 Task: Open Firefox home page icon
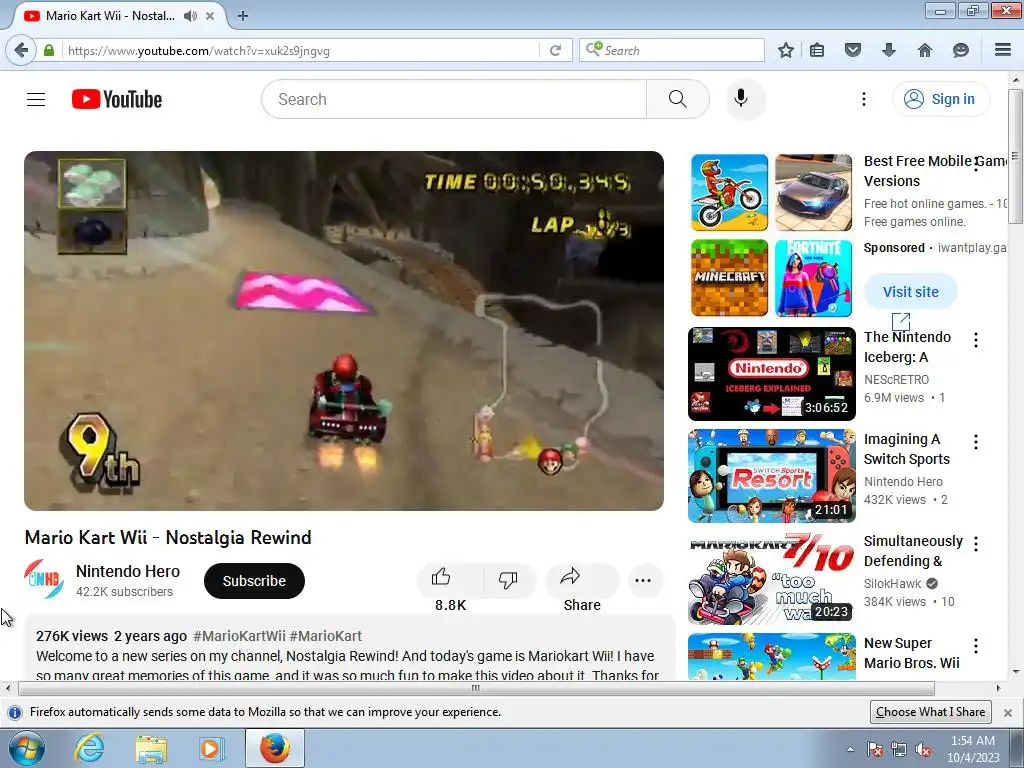[925, 50]
